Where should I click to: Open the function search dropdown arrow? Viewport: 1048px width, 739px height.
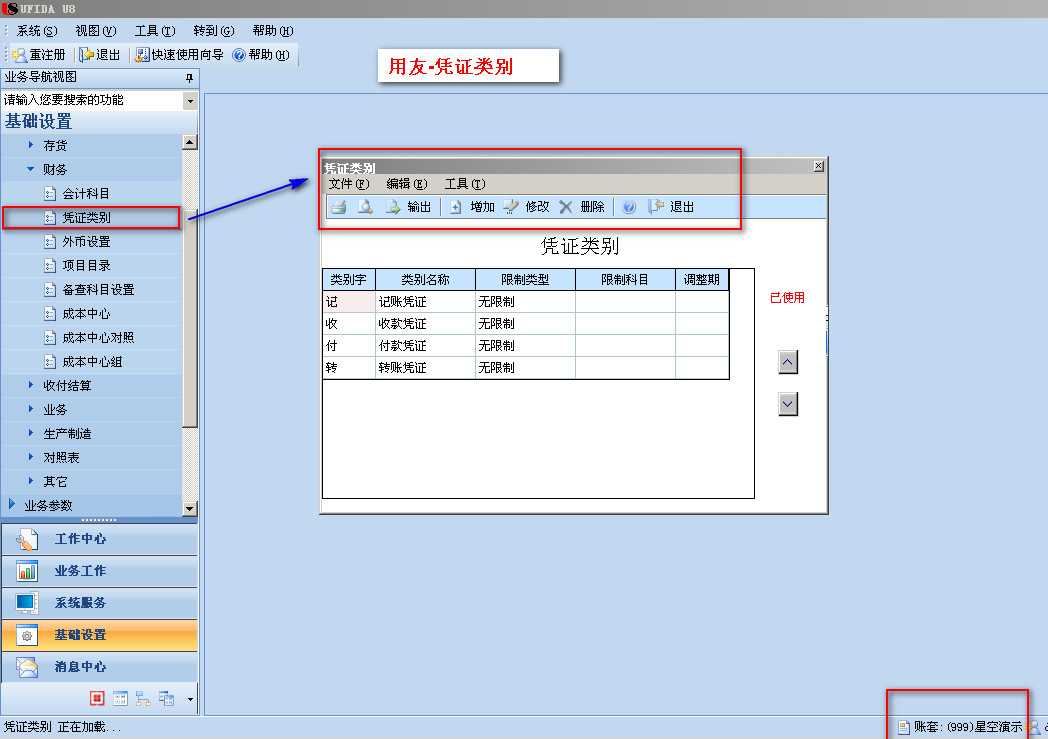190,101
